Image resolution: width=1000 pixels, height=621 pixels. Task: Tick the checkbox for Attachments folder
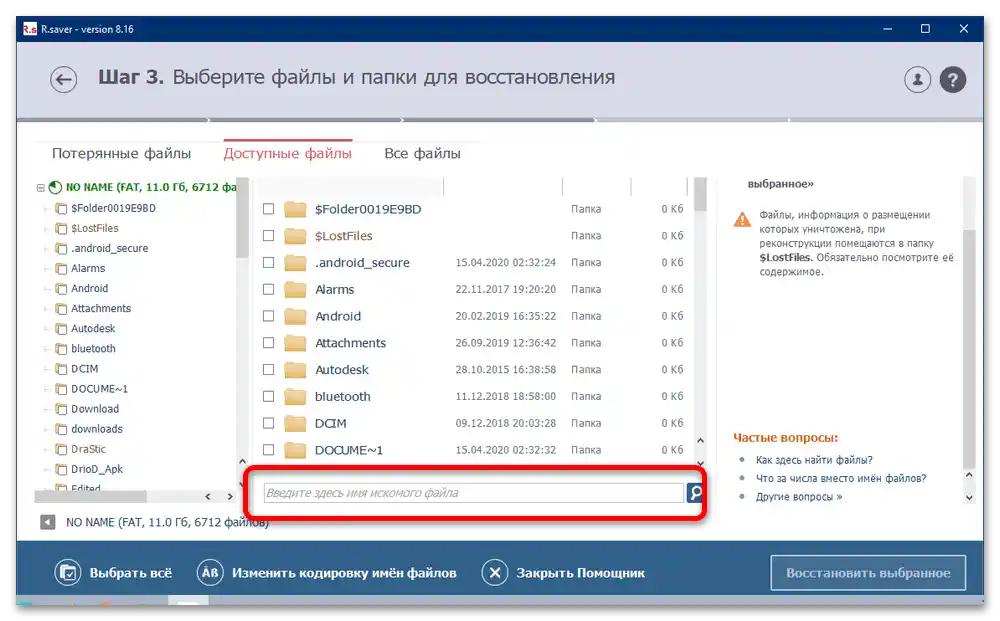coord(268,343)
